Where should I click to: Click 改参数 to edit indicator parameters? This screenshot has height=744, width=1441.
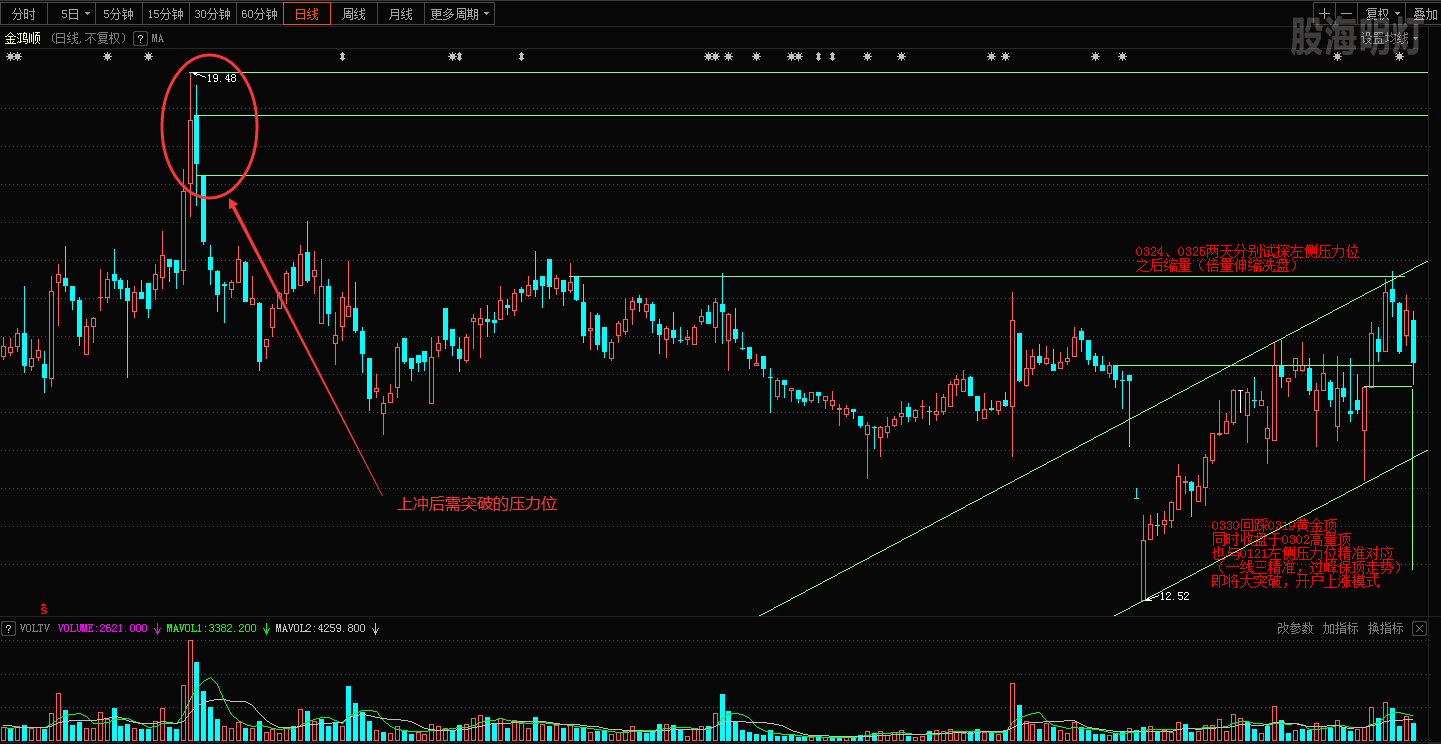point(1295,629)
